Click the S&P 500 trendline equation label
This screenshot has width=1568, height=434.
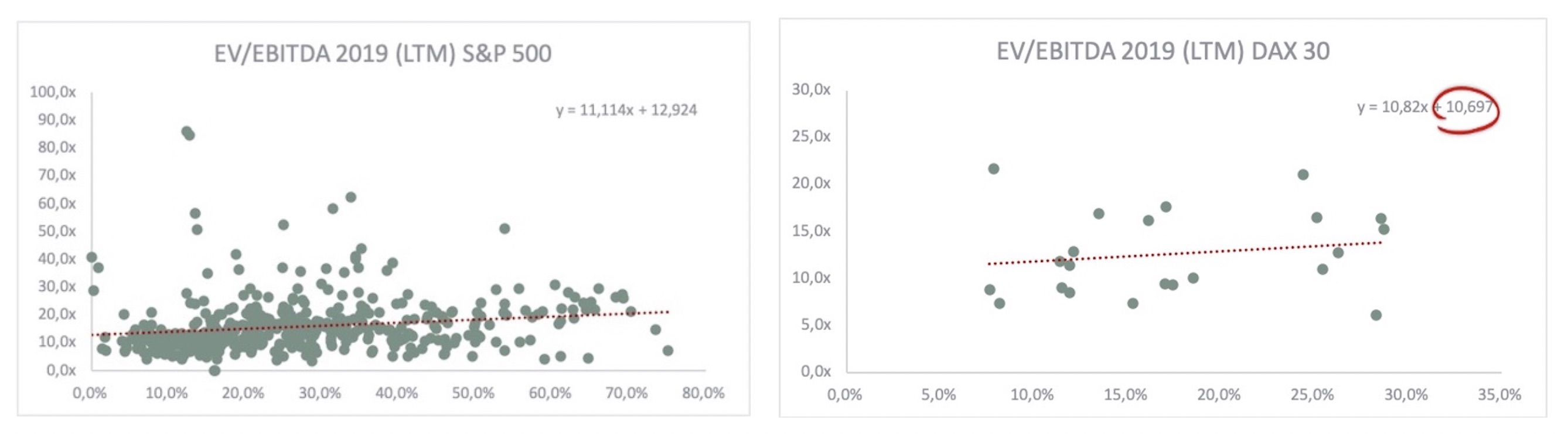coord(626,110)
